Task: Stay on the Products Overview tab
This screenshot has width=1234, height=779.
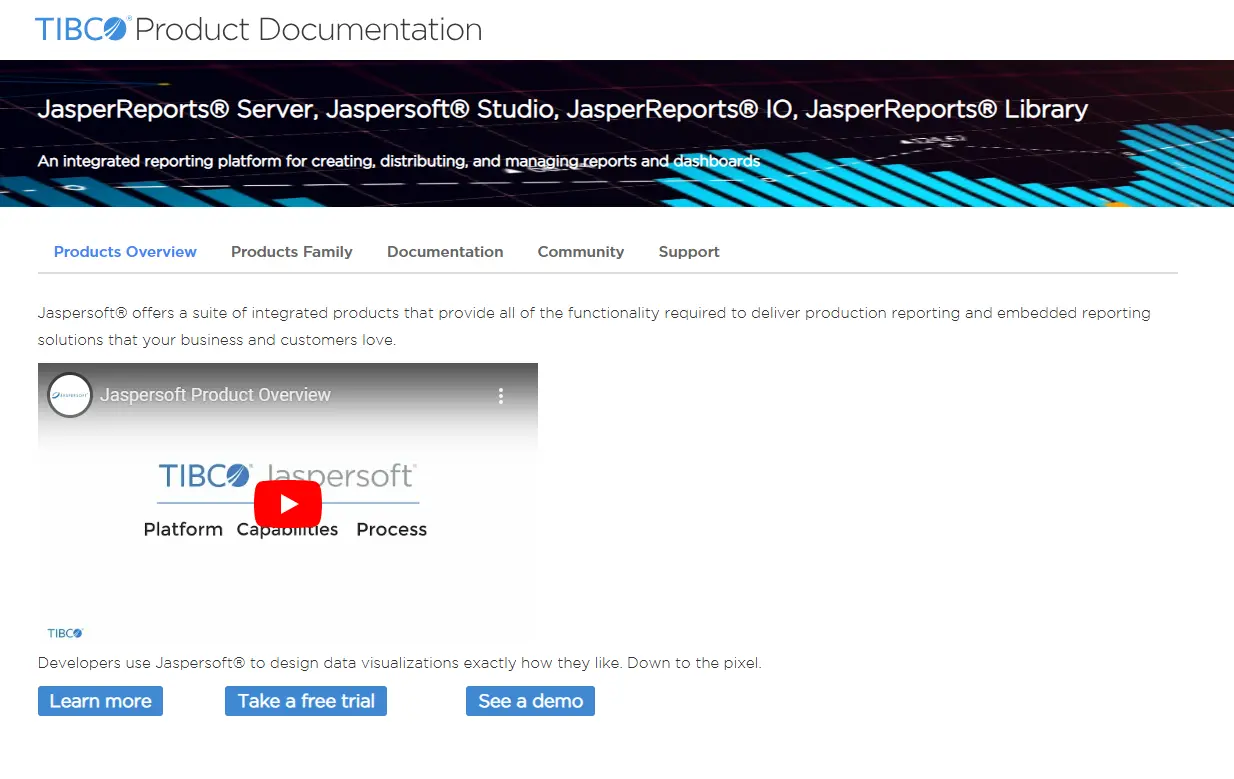Action: (x=125, y=252)
